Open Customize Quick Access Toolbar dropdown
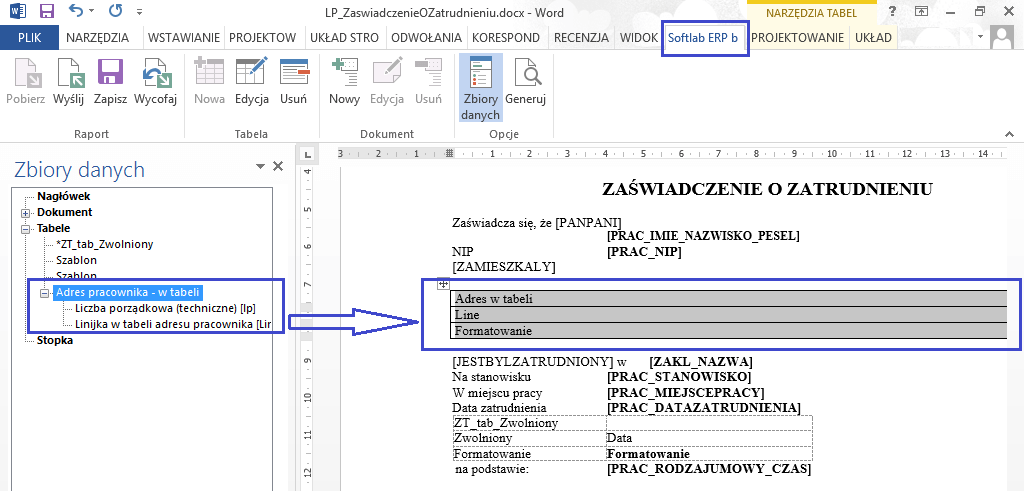The height and width of the screenshot is (491, 1024). click(x=139, y=12)
